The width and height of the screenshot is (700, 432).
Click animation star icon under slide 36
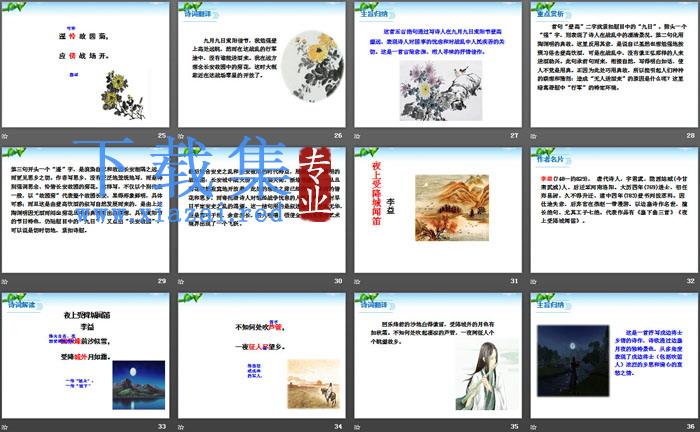click(534, 427)
